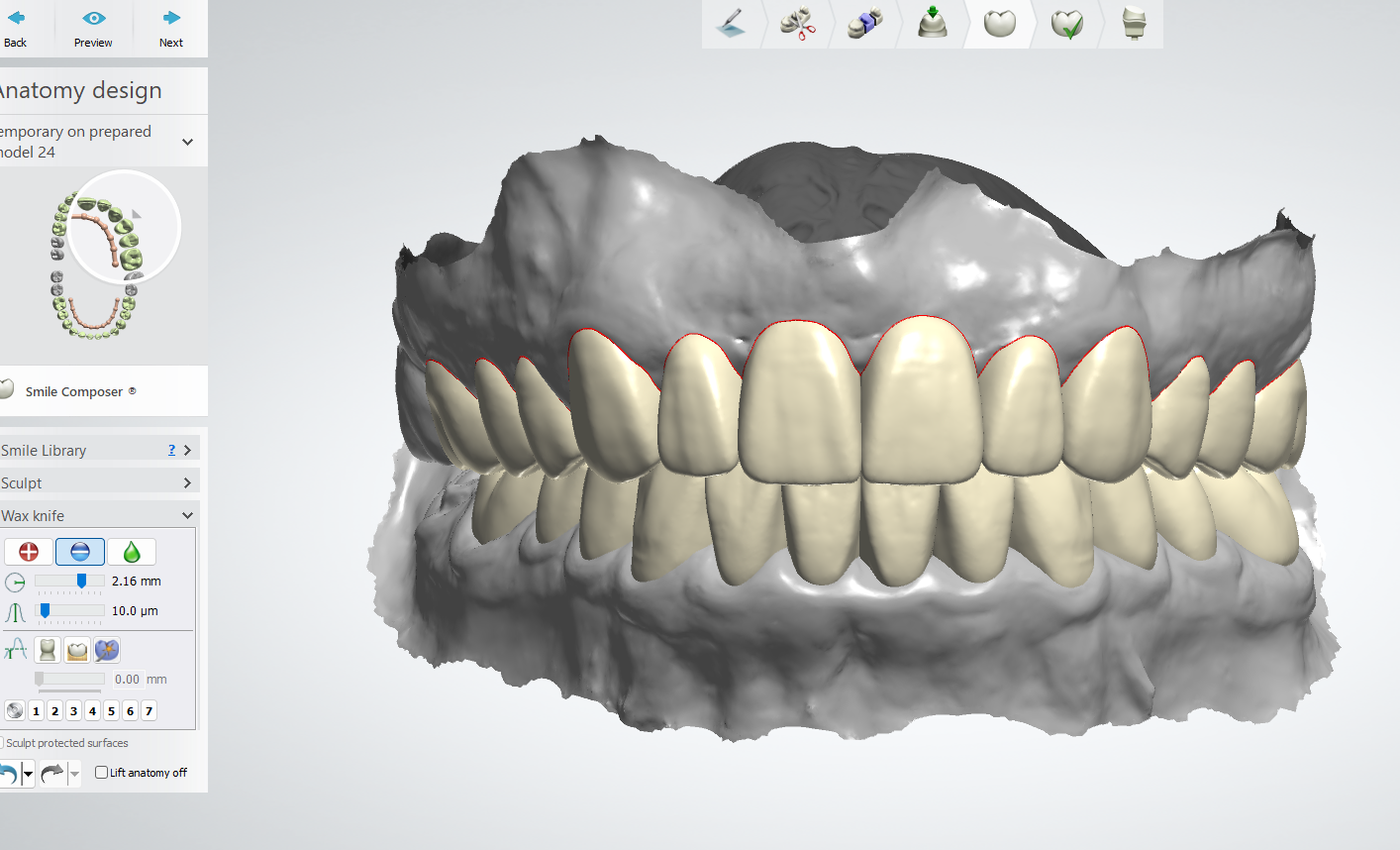Open the undo history dropdown arrow
1400x850 pixels.
point(29,774)
